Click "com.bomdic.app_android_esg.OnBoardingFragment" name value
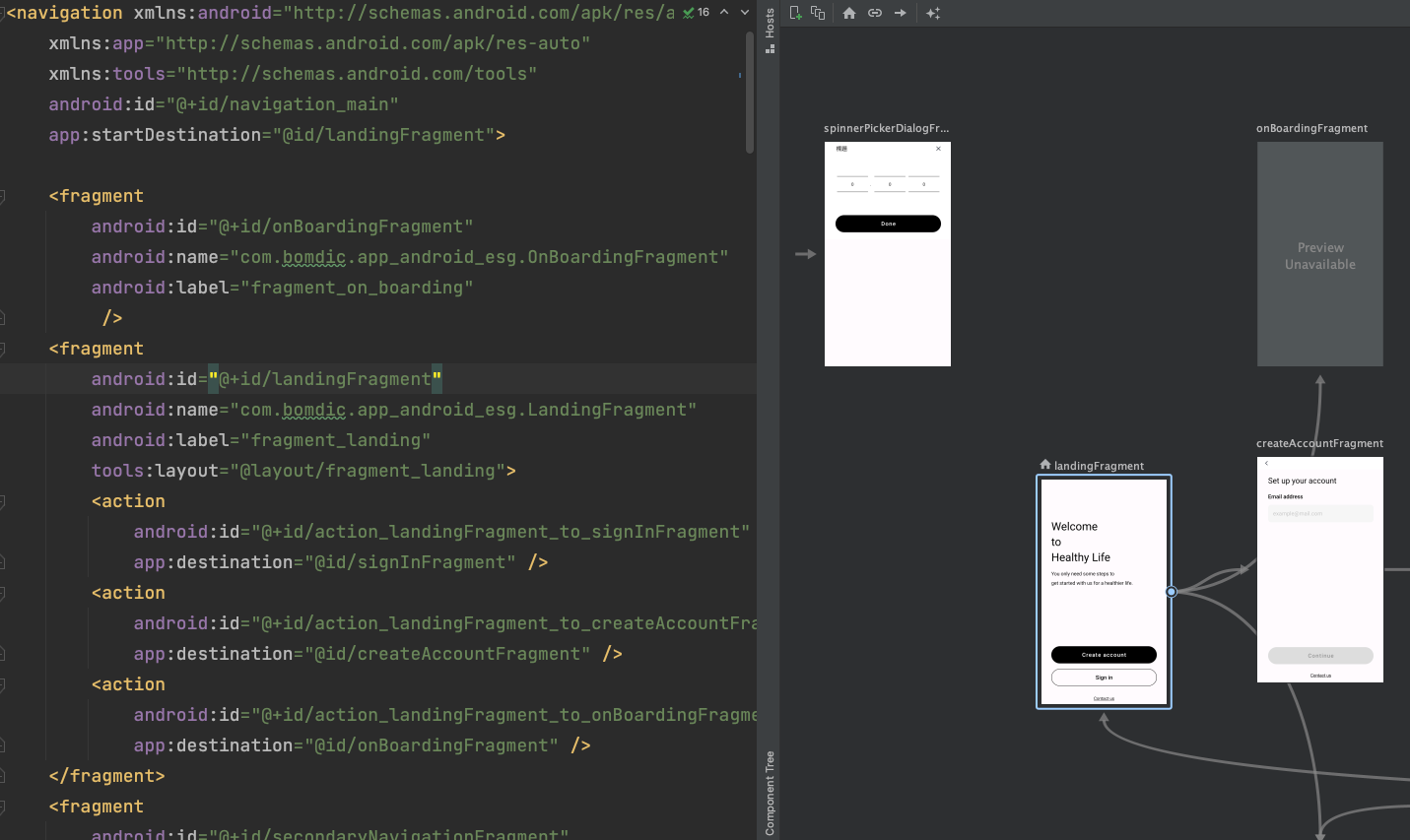 [479, 257]
